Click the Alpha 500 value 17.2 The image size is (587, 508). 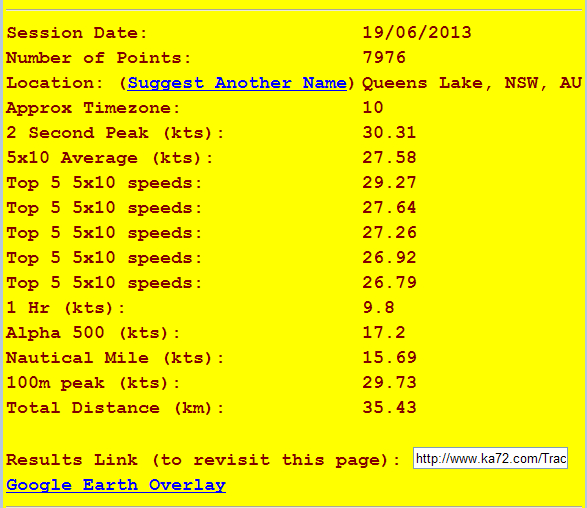[x=384, y=332]
